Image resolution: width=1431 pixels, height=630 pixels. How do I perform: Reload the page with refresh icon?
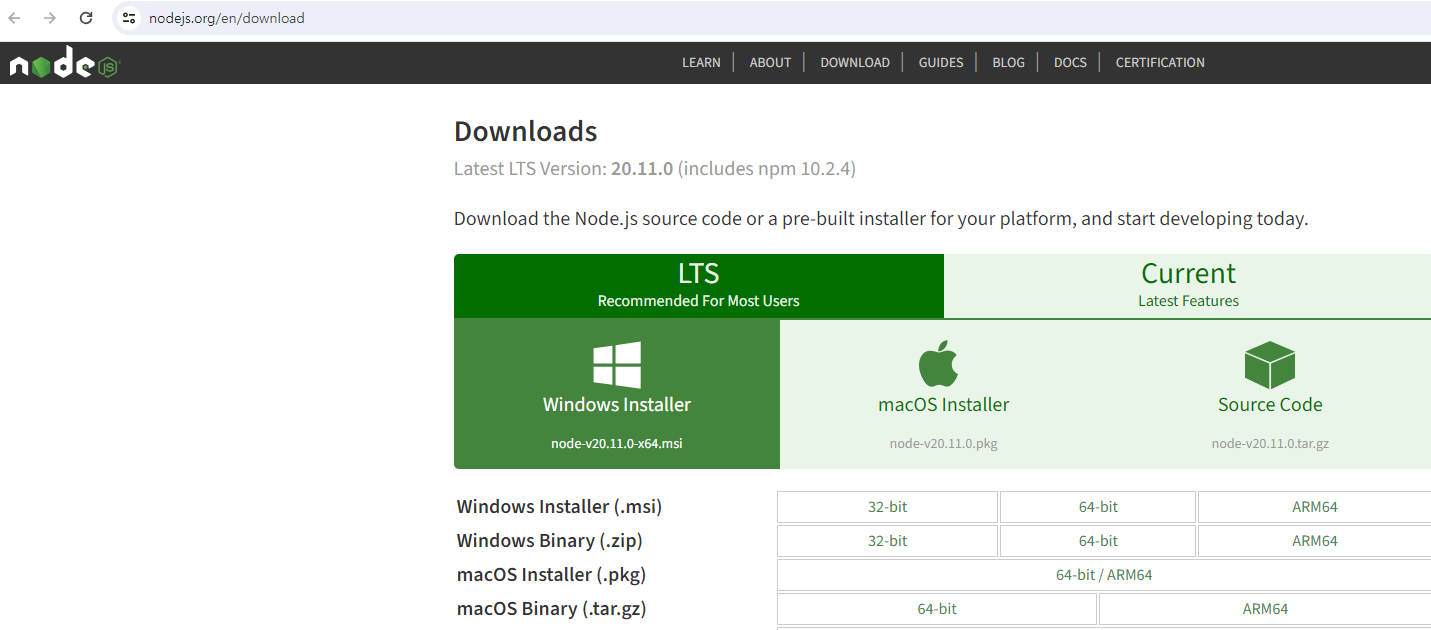(x=86, y=18)
